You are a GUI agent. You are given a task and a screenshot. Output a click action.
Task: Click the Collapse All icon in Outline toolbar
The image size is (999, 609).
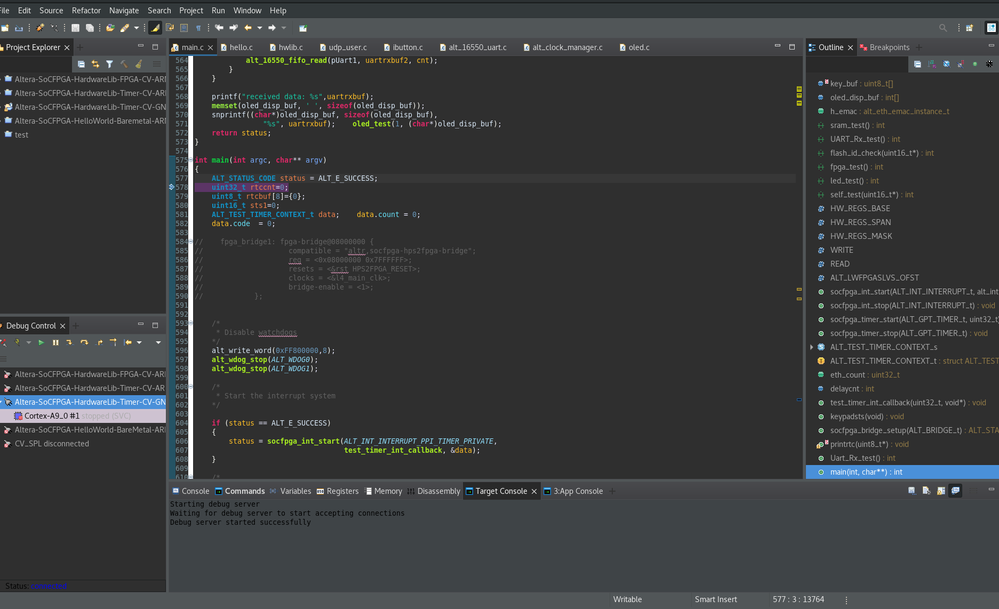point(917,64)
